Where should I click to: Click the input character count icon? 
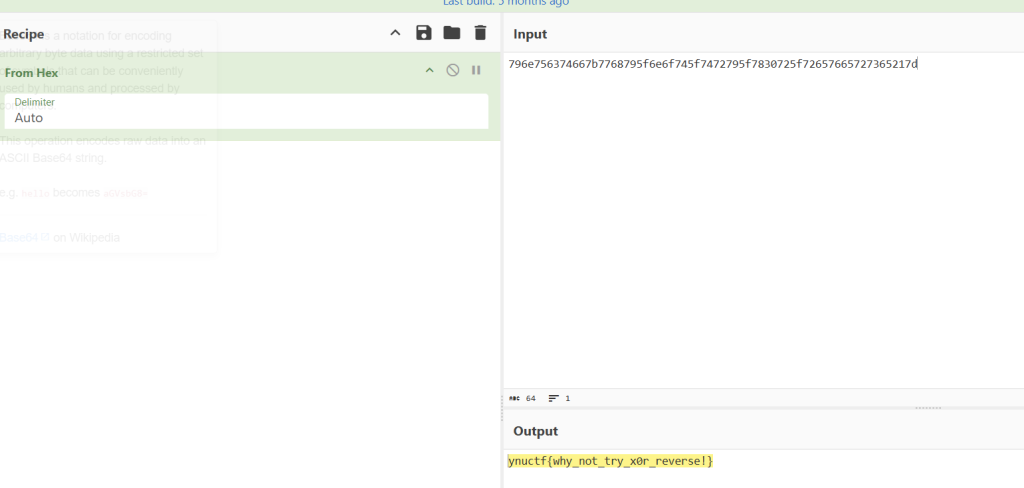pyautogui.click(x=515, y=398)
